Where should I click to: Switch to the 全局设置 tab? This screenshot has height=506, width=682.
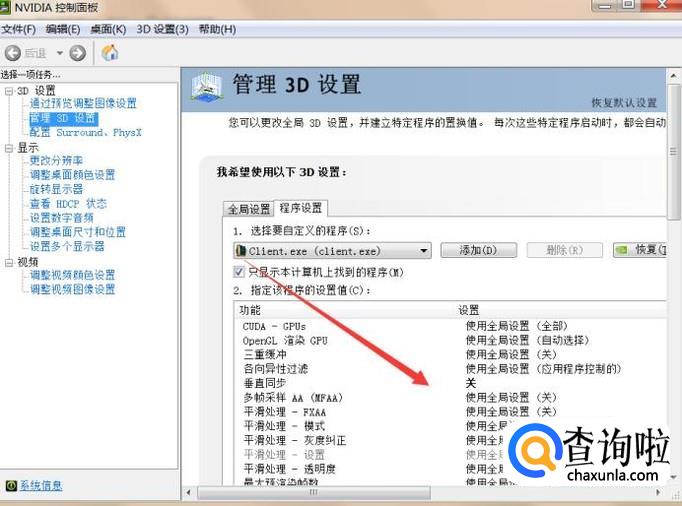click(249, 209)
